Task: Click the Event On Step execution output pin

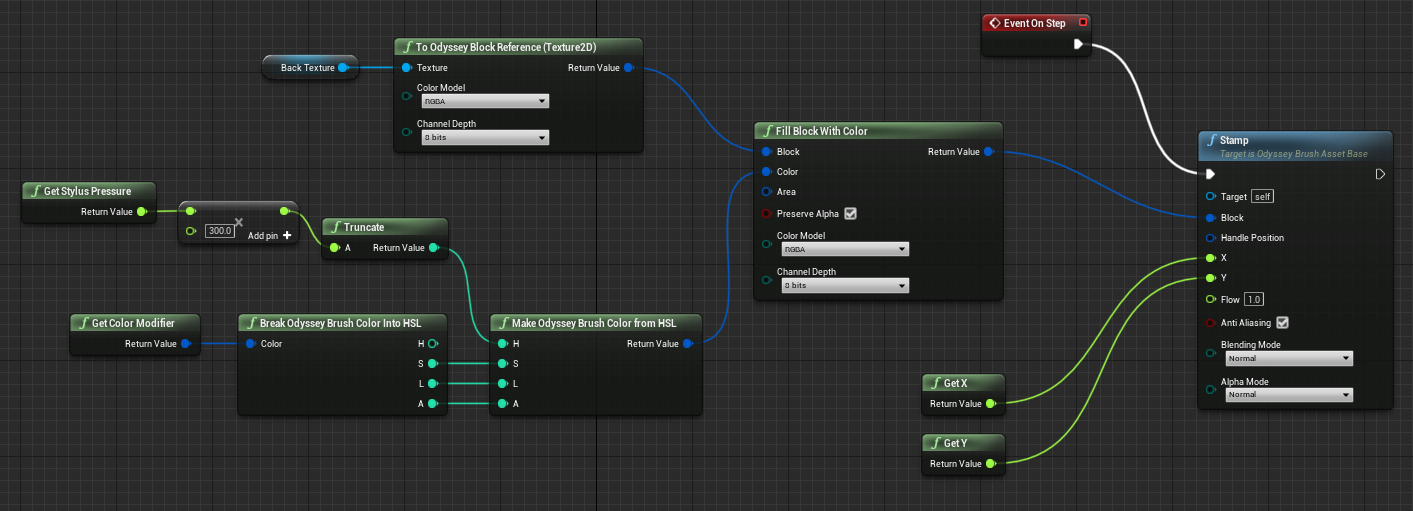Action: pyautogui.click(x=1078, y=44)
